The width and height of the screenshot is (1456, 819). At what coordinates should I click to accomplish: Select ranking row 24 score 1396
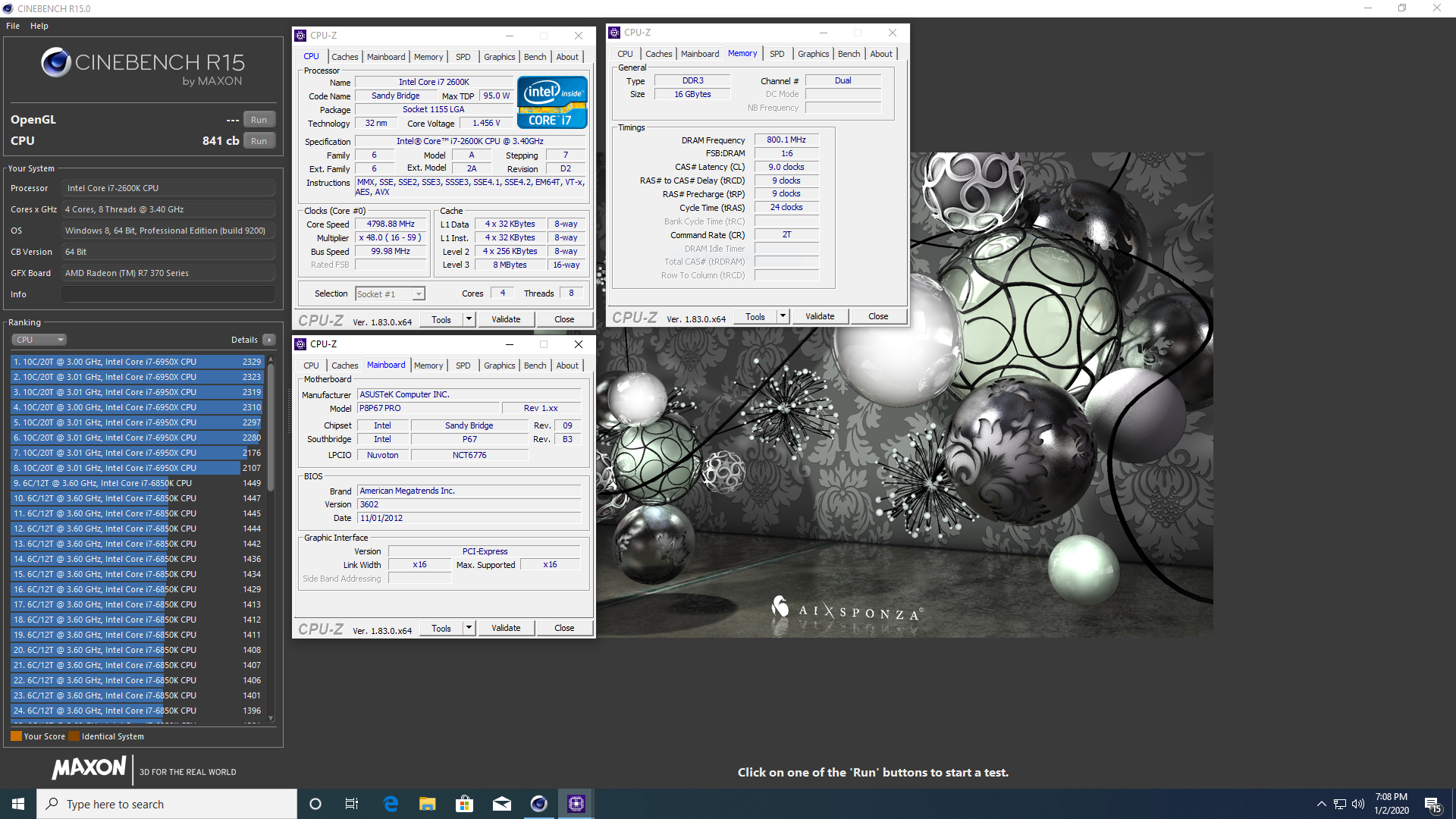136,711
